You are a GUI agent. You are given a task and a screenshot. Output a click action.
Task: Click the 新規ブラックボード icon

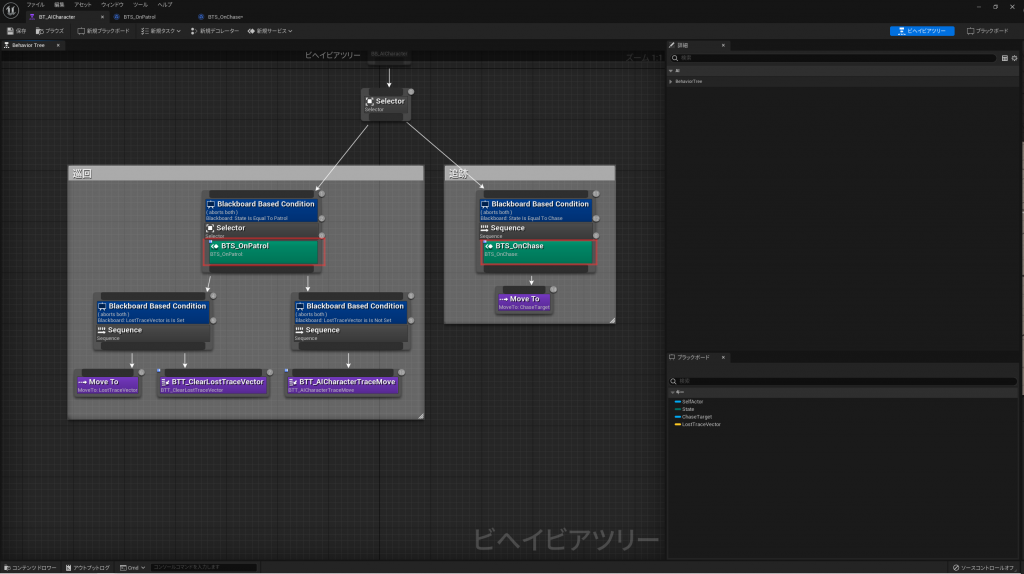pyautogui.click(x=104, y=31)
